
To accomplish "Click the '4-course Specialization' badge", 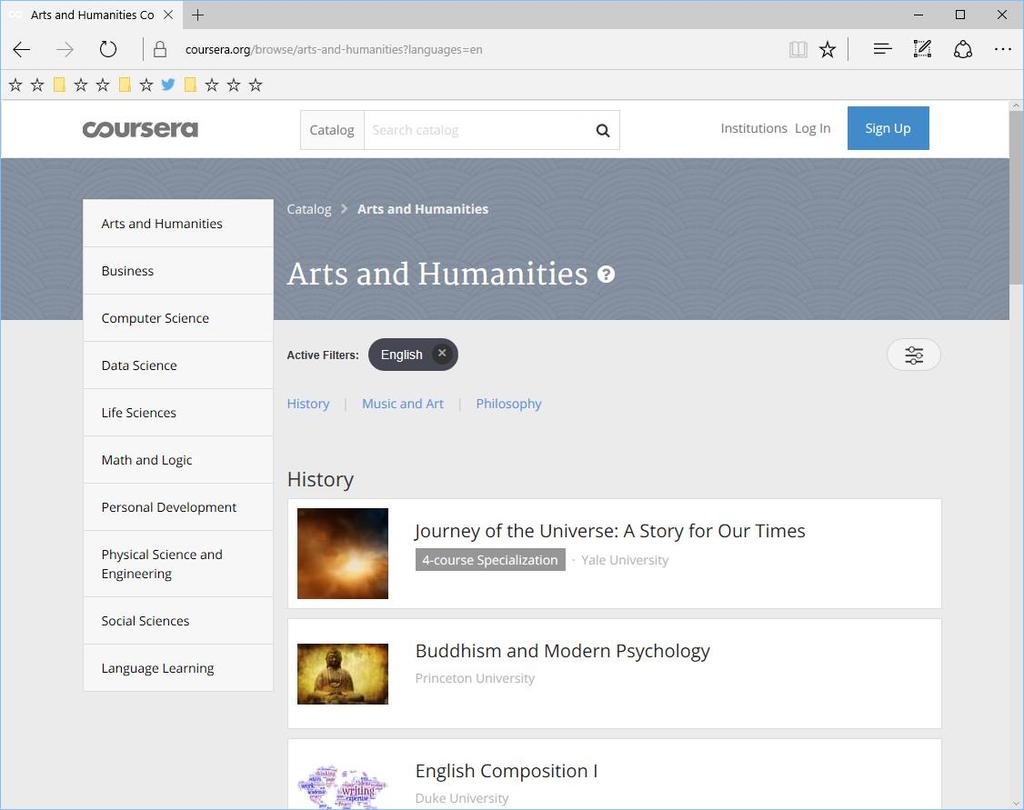I will click(490, 560).
